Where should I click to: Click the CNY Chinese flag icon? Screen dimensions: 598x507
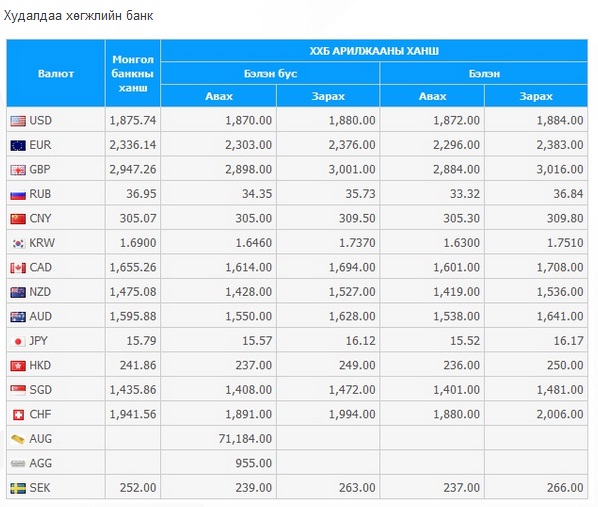coord(18,219)
